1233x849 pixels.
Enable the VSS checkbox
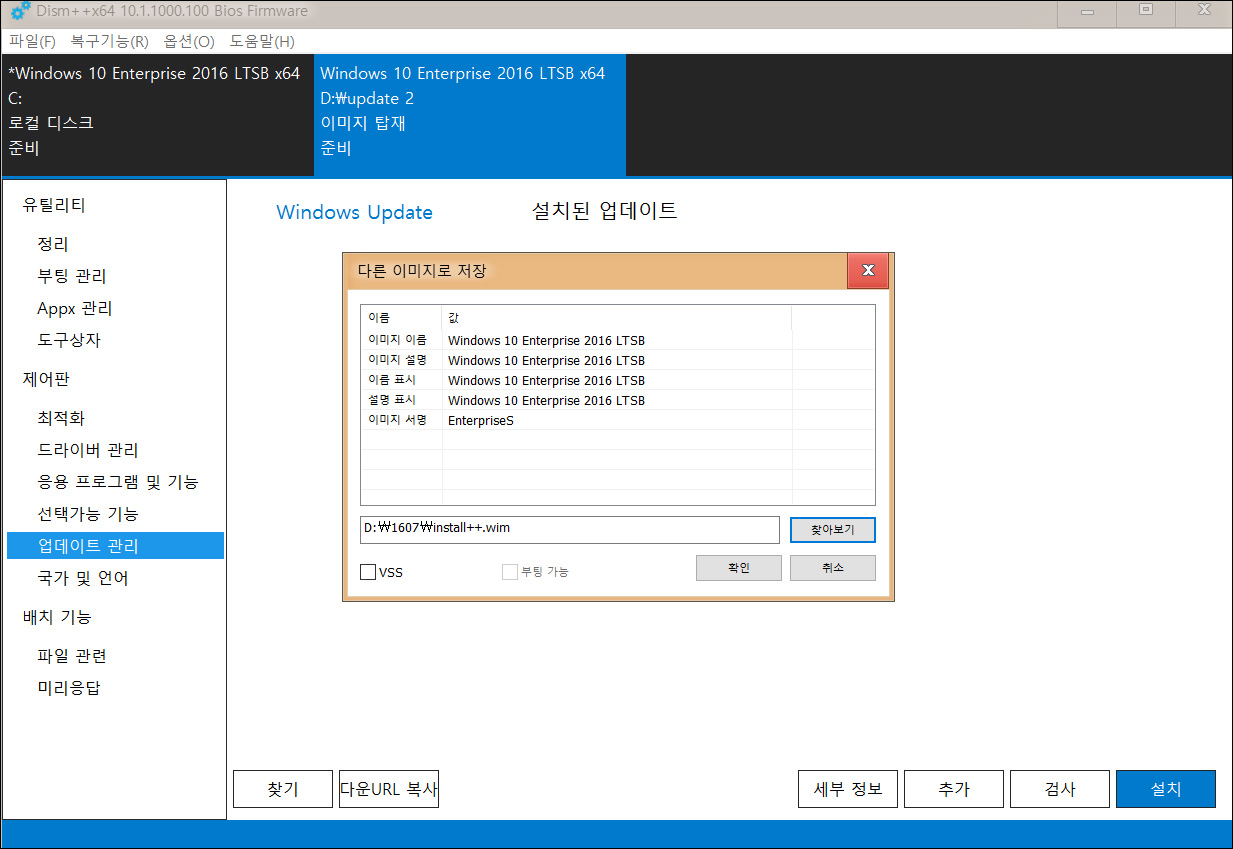click(368, 572)
